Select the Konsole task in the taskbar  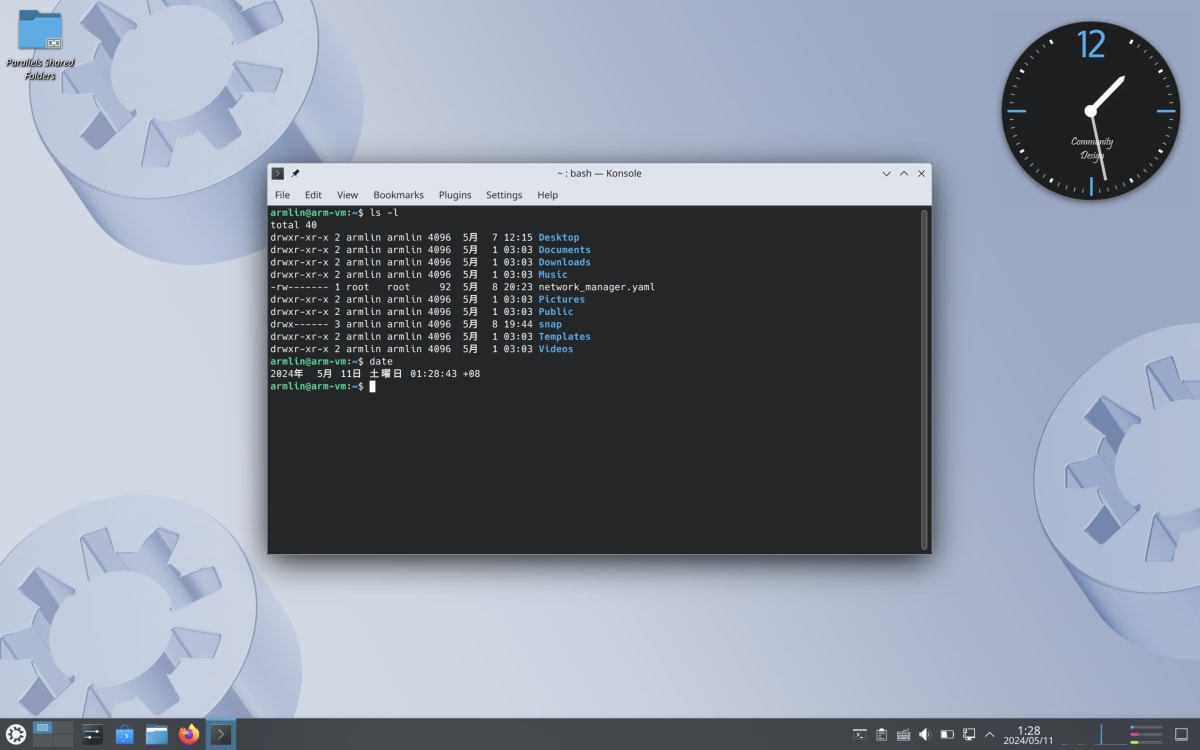click(x=221, y=734)
